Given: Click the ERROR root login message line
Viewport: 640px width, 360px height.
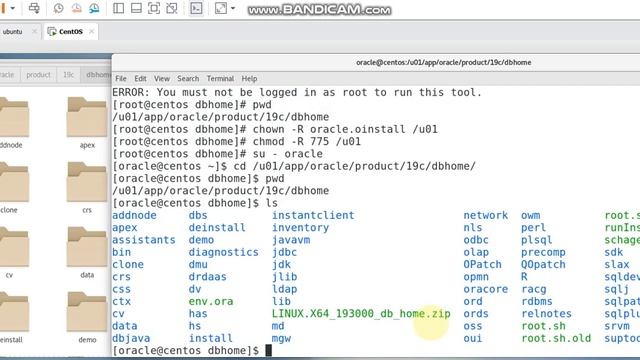Looking at the screenshot, I should (x=297, y=92).
